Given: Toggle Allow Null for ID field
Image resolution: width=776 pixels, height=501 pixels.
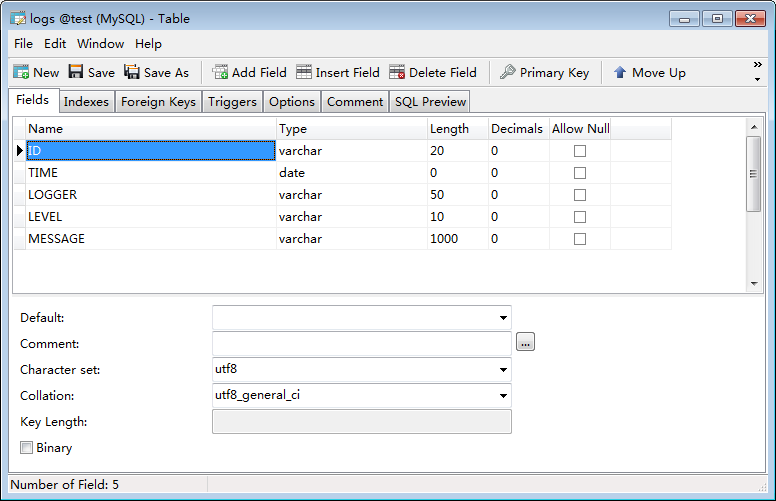Looking at the screenshot, I should (580, 151).
